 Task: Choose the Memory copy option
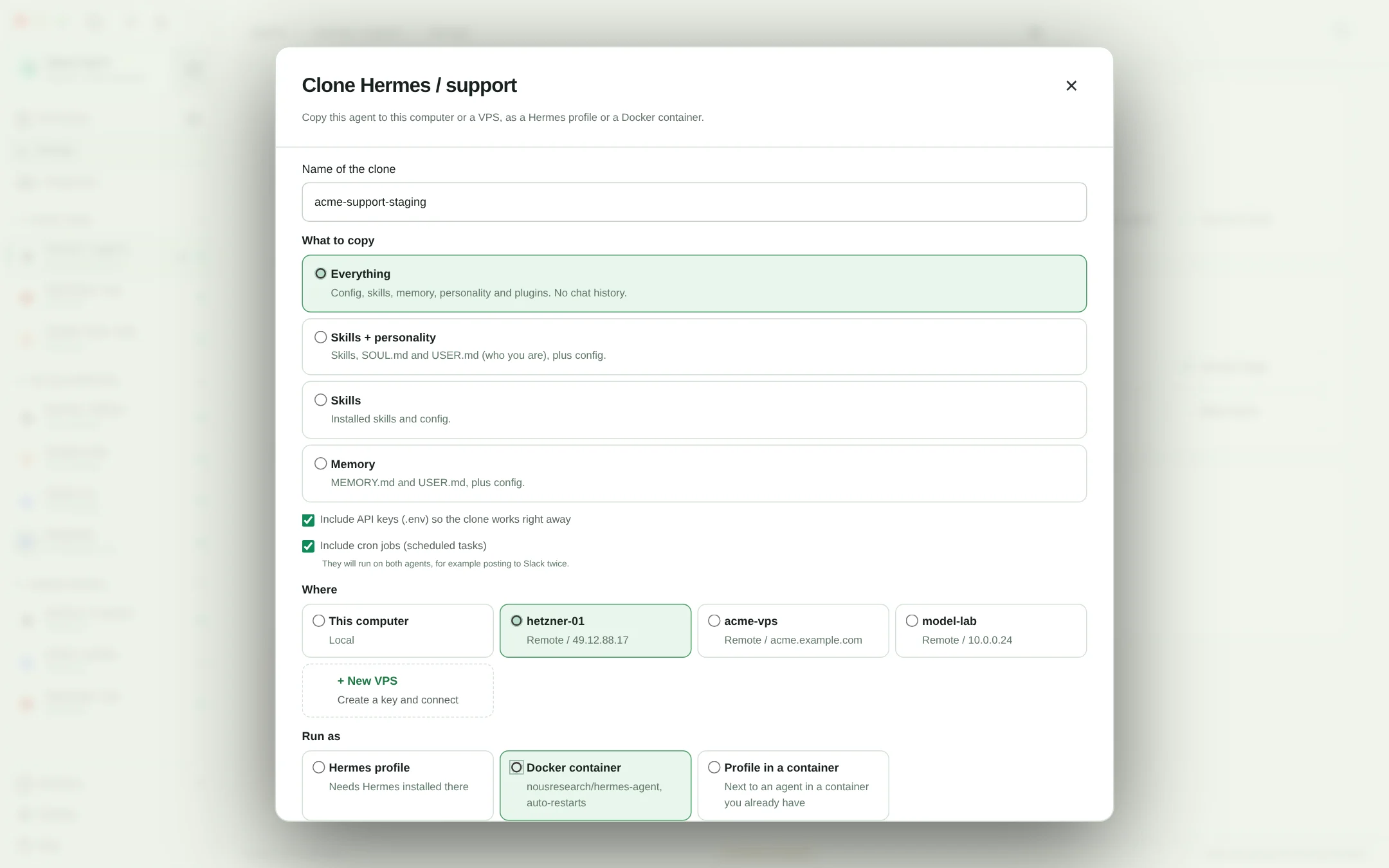pos(694,473)
